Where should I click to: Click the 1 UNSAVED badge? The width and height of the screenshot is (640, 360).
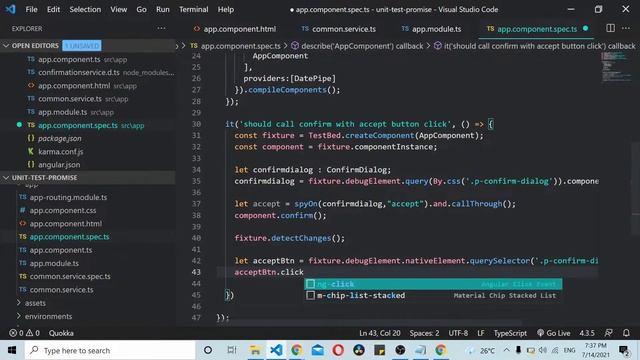82,46
